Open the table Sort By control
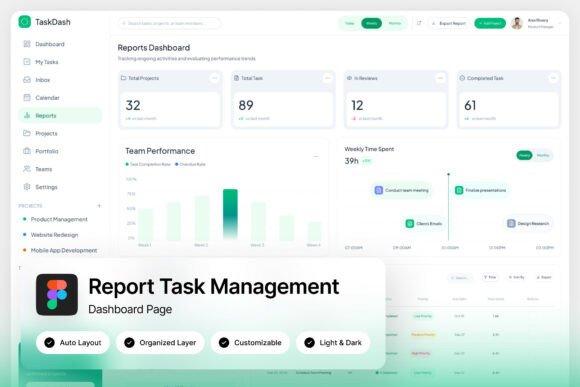This screenshot has height=387, width=580. click(516, 277)
